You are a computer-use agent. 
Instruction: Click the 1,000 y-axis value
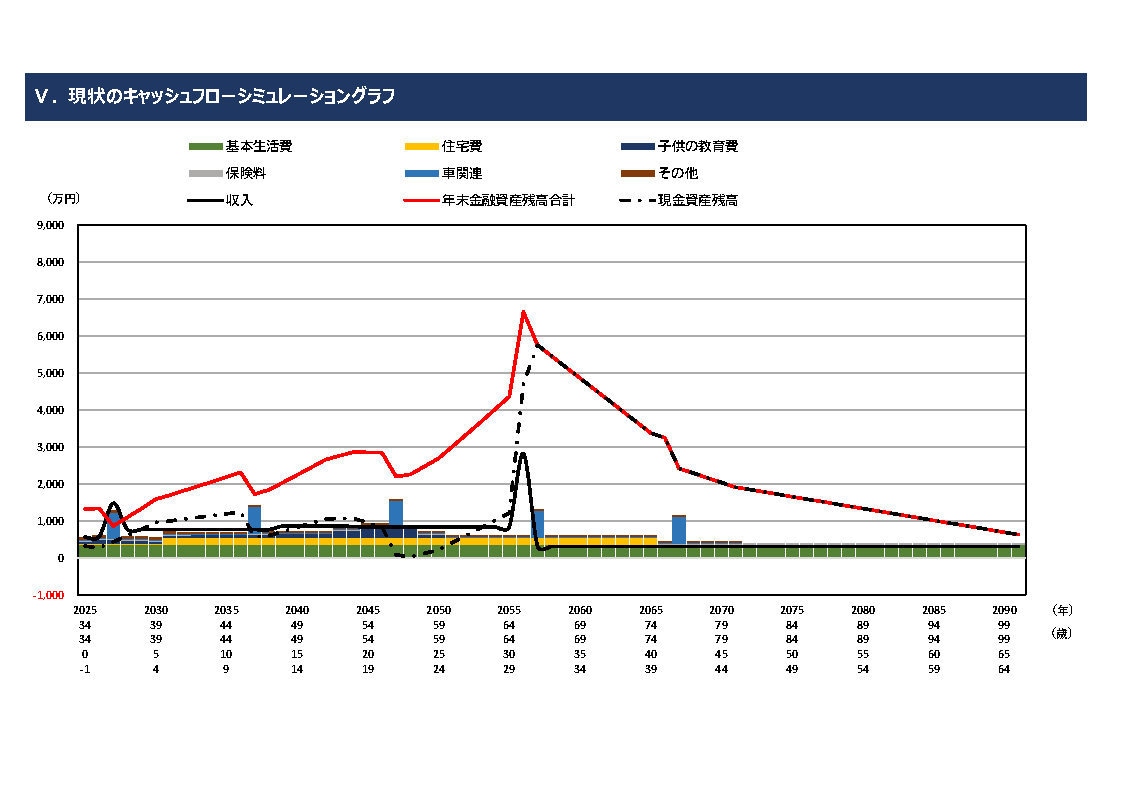click(50, 521)
